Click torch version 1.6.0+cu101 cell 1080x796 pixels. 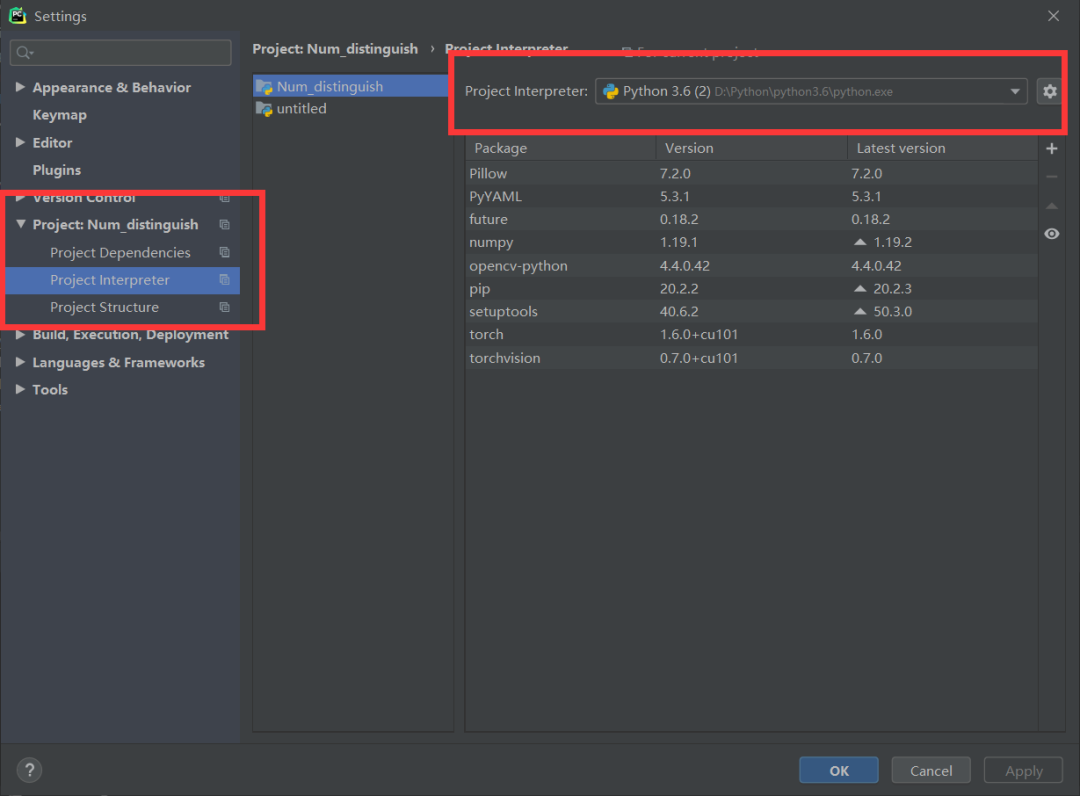(x=698, y=335)
